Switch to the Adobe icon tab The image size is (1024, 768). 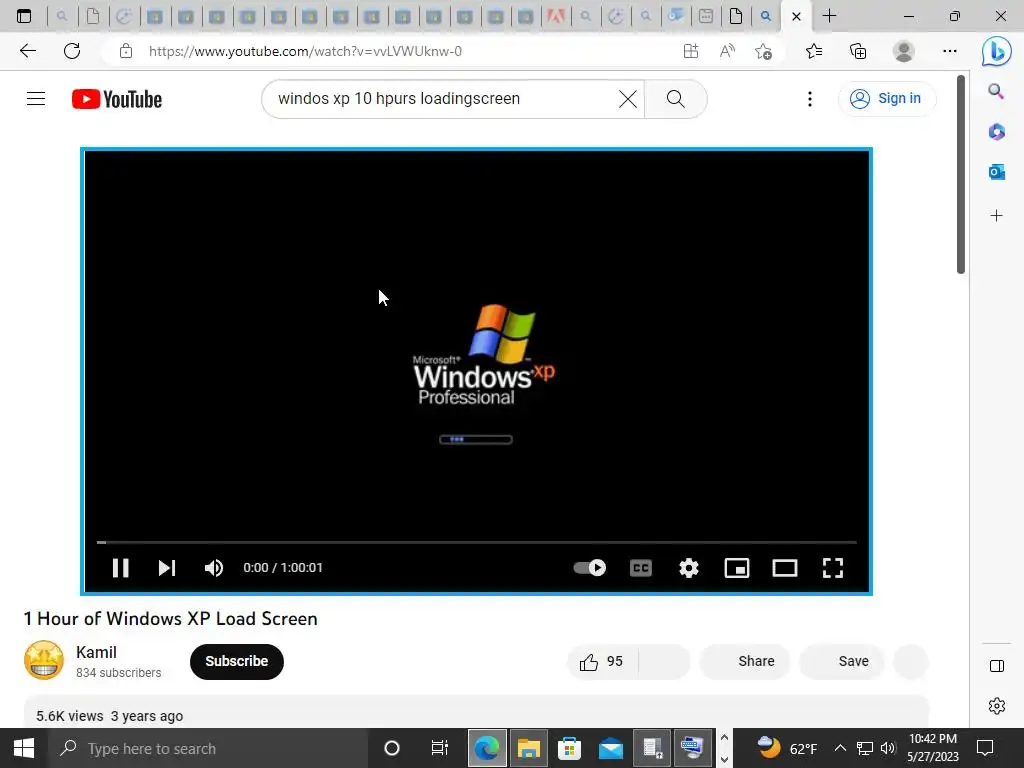tap(556, 16)
